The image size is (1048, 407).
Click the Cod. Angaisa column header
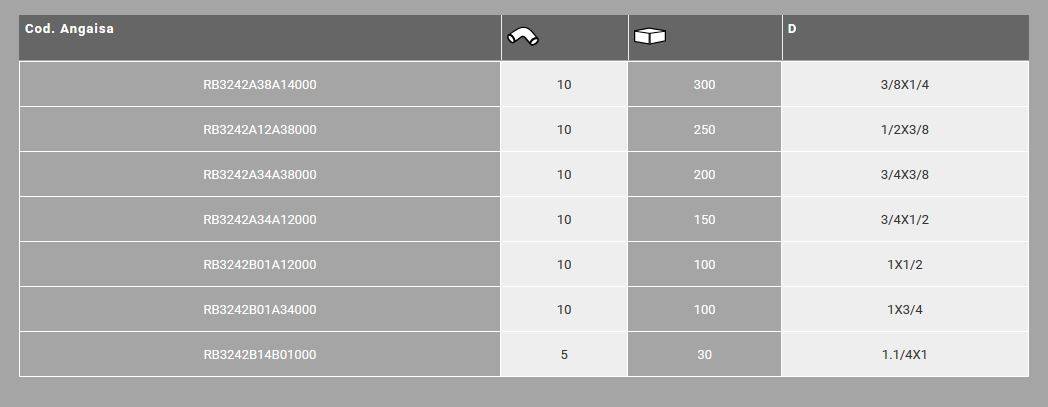(70, 30)
